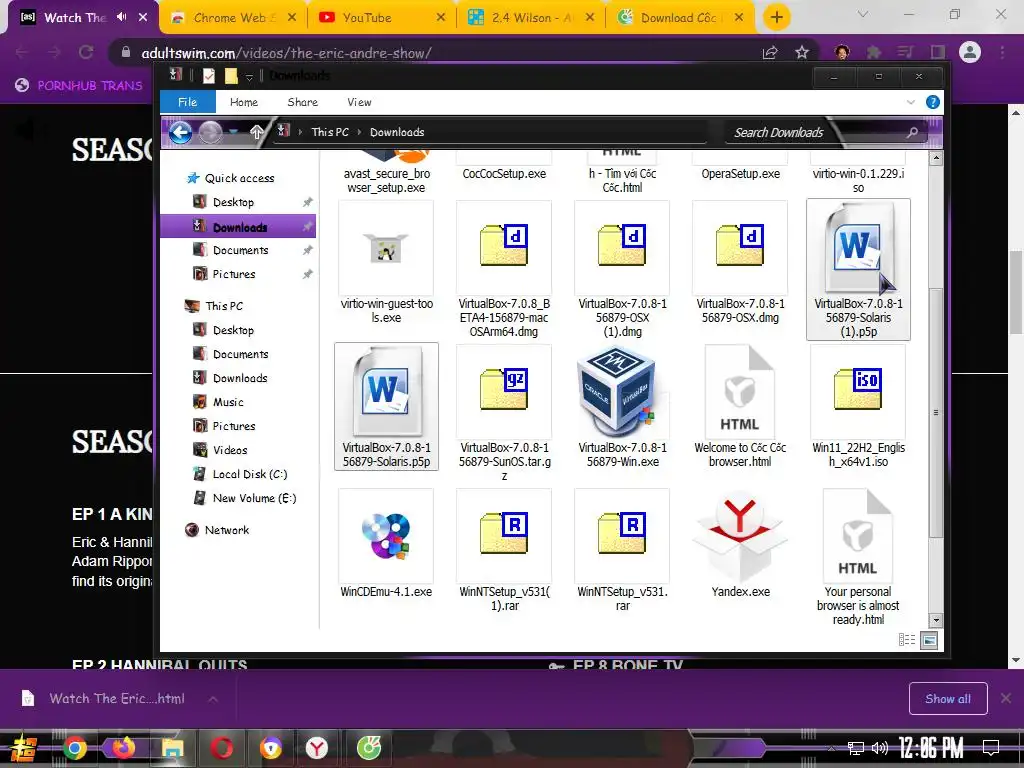The image size is (1024, 768).
Task: Open the View ribbon tab
Action: pos(359,102)
